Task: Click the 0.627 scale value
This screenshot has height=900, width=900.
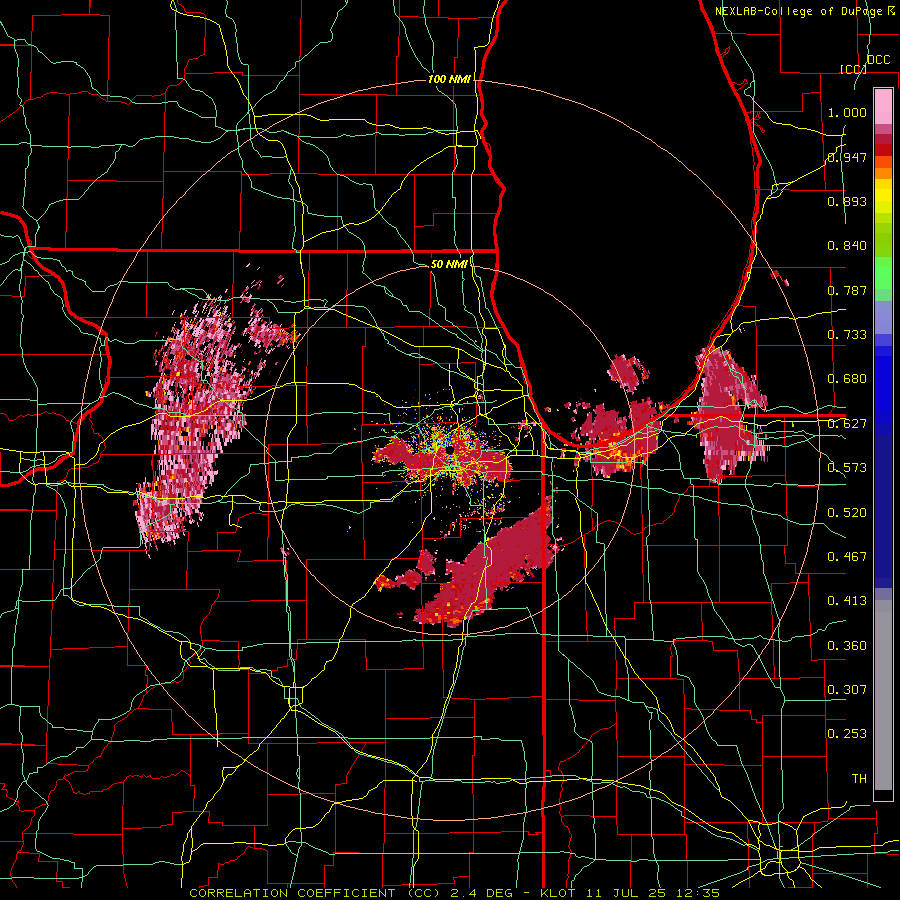Action: click(847, 424)
